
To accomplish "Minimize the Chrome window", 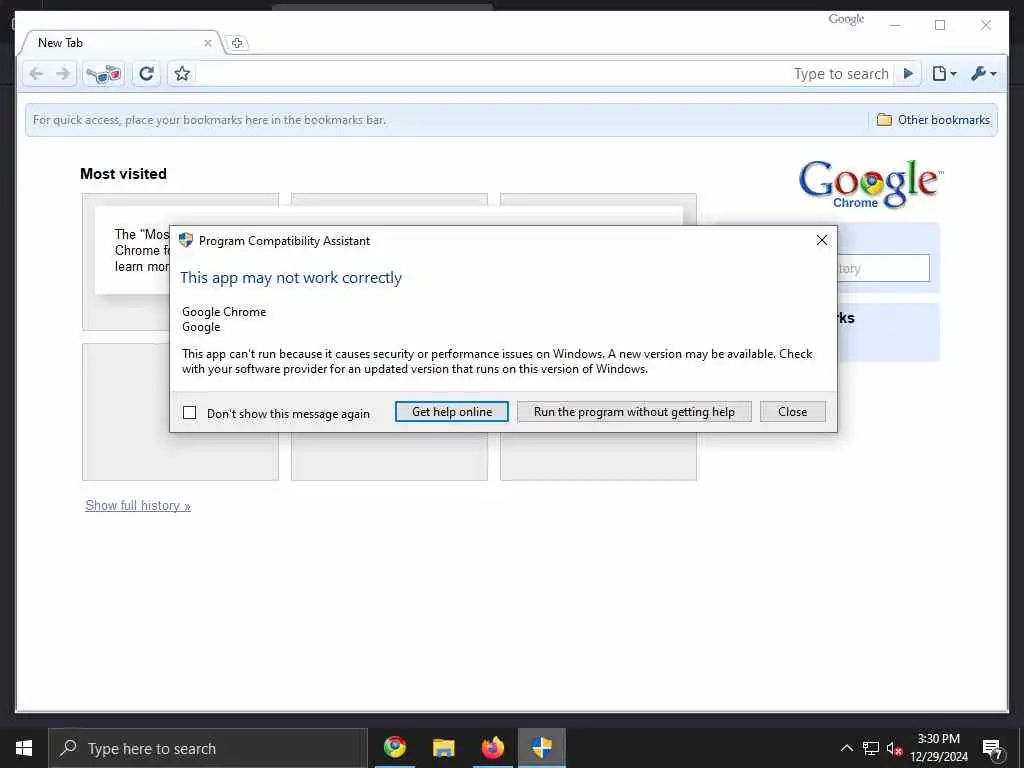I will [x=895, y=25].
